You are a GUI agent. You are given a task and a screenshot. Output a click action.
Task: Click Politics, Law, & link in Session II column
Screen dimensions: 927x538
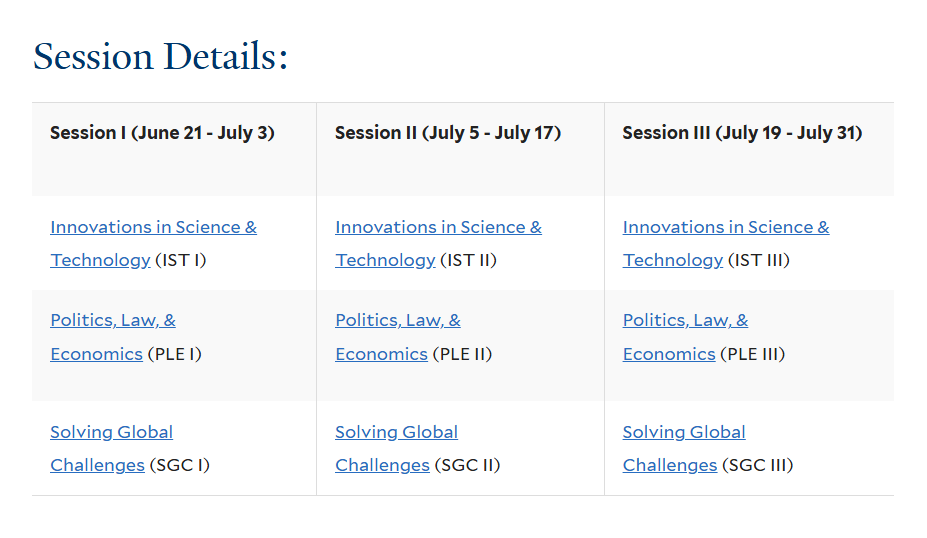click(398, 320)
